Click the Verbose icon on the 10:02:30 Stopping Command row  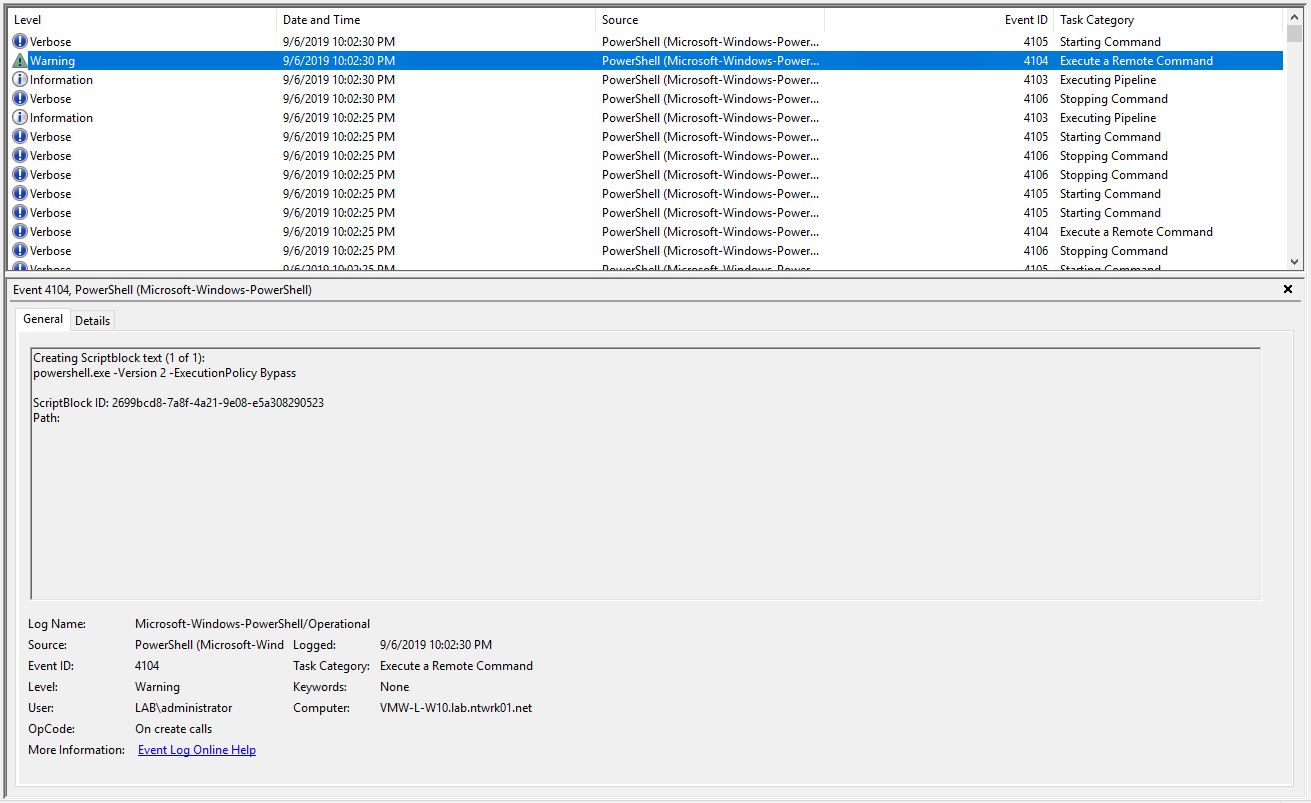[20, 99]
